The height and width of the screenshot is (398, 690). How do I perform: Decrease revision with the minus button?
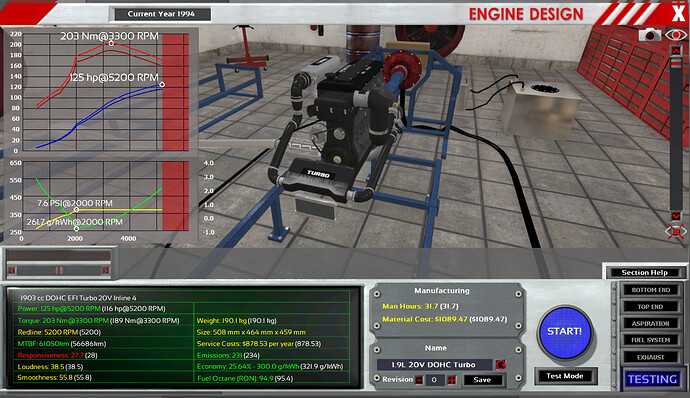point(419,380)
